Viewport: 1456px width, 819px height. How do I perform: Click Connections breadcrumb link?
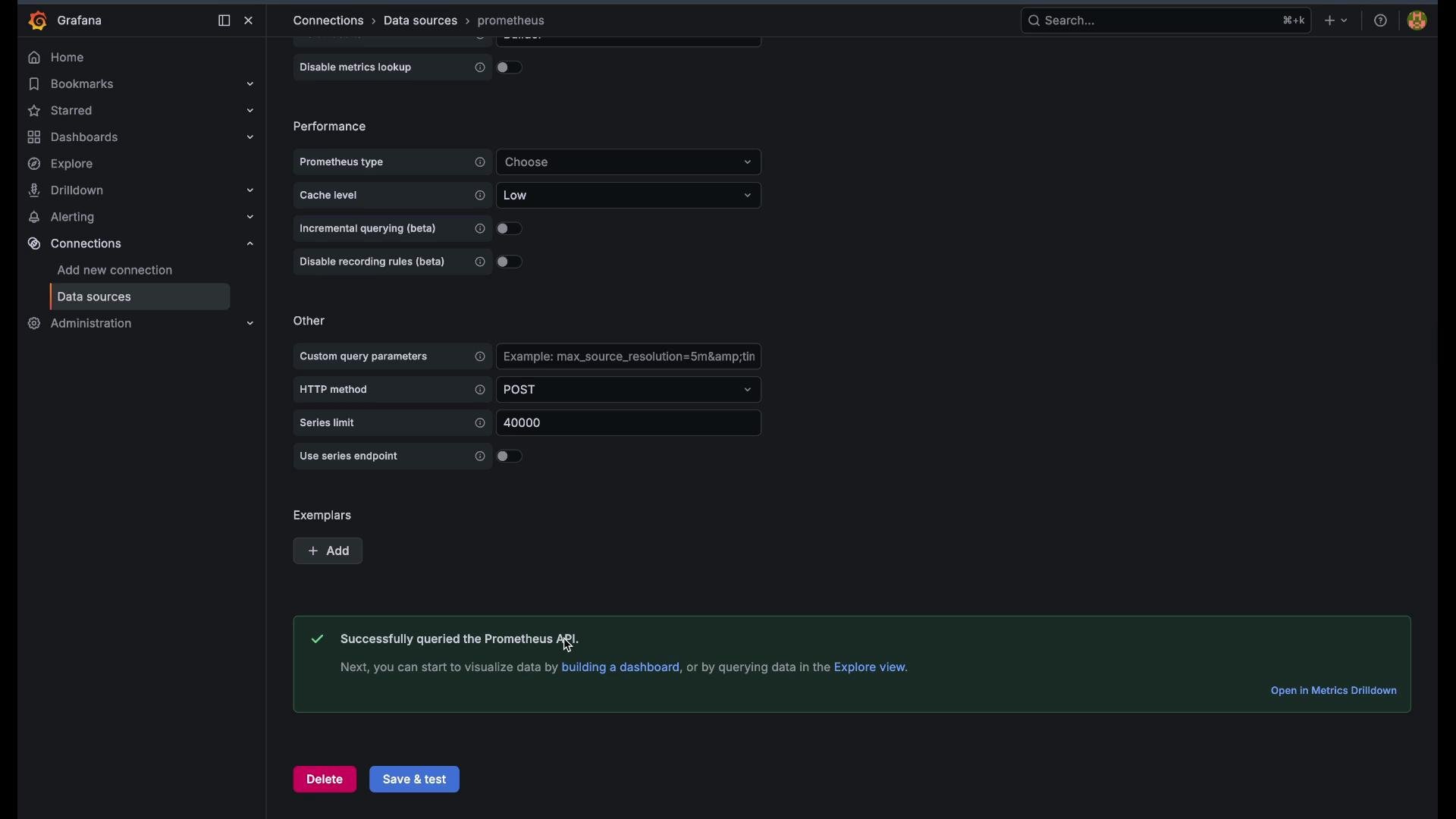(329, 21)
